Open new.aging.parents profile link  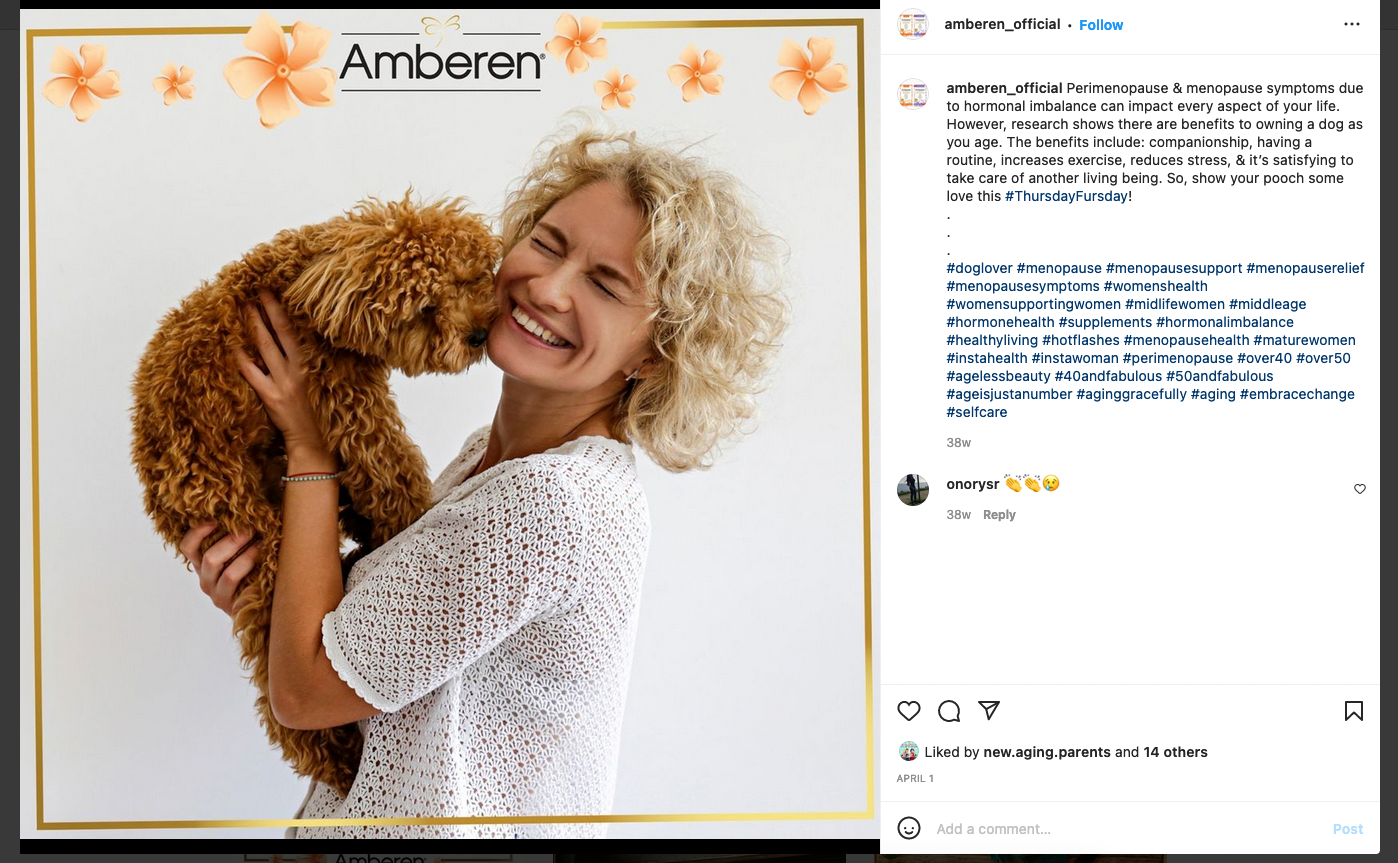pyautogui.click(x=1047, y=752)
